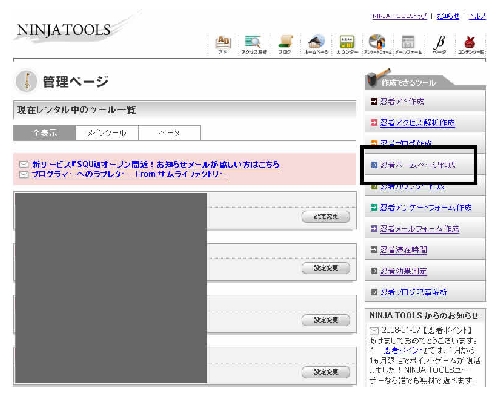Click black arrow icon beside 忍者アド作成
The width and height of the screenshot is (500, 396).
374,101
